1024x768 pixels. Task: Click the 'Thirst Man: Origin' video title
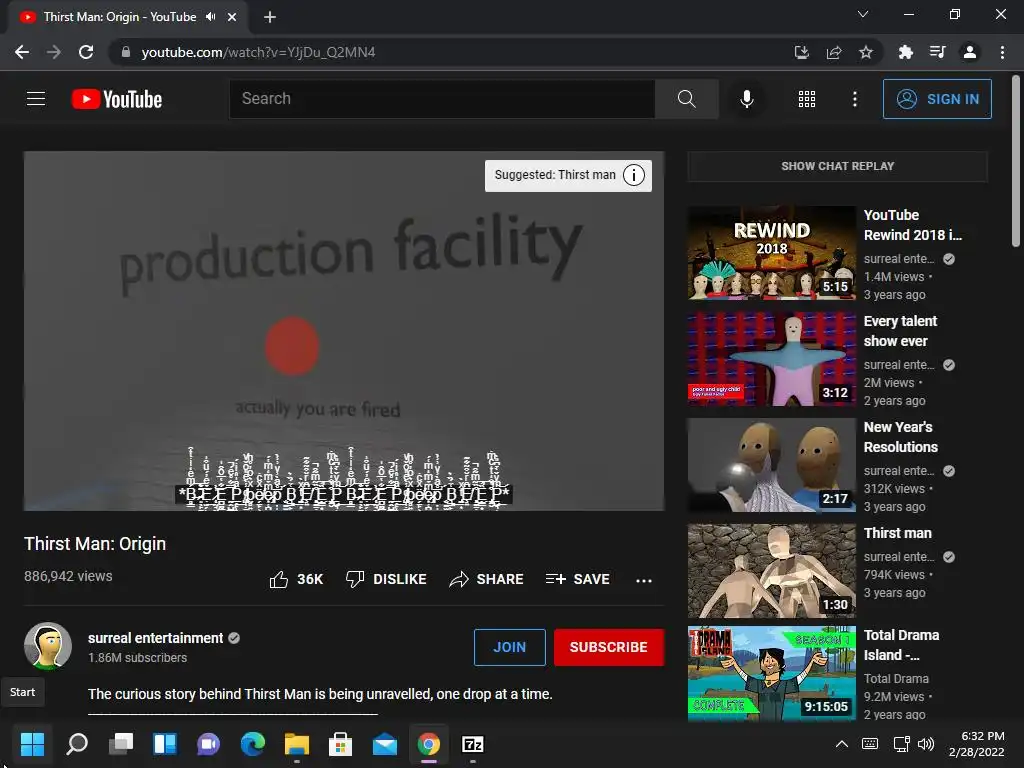(x=95, y=543)
